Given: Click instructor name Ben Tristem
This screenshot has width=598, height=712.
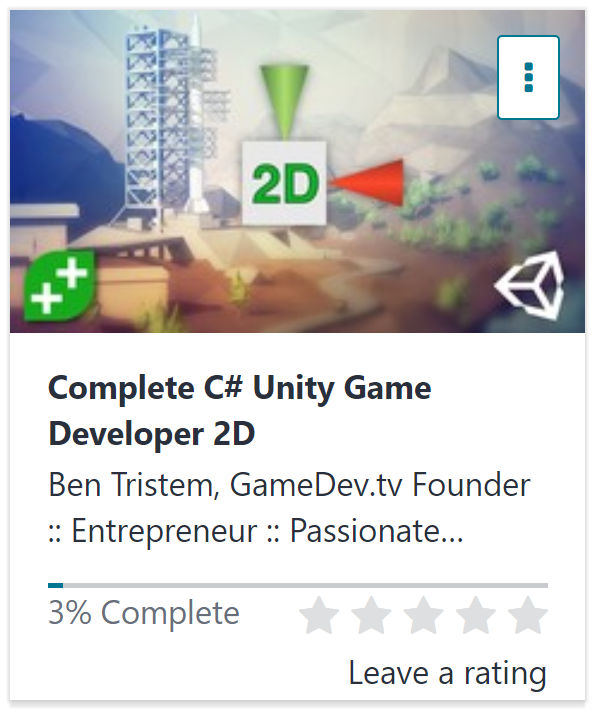Looking at the screenshot, I should click(x=131, y=485).
